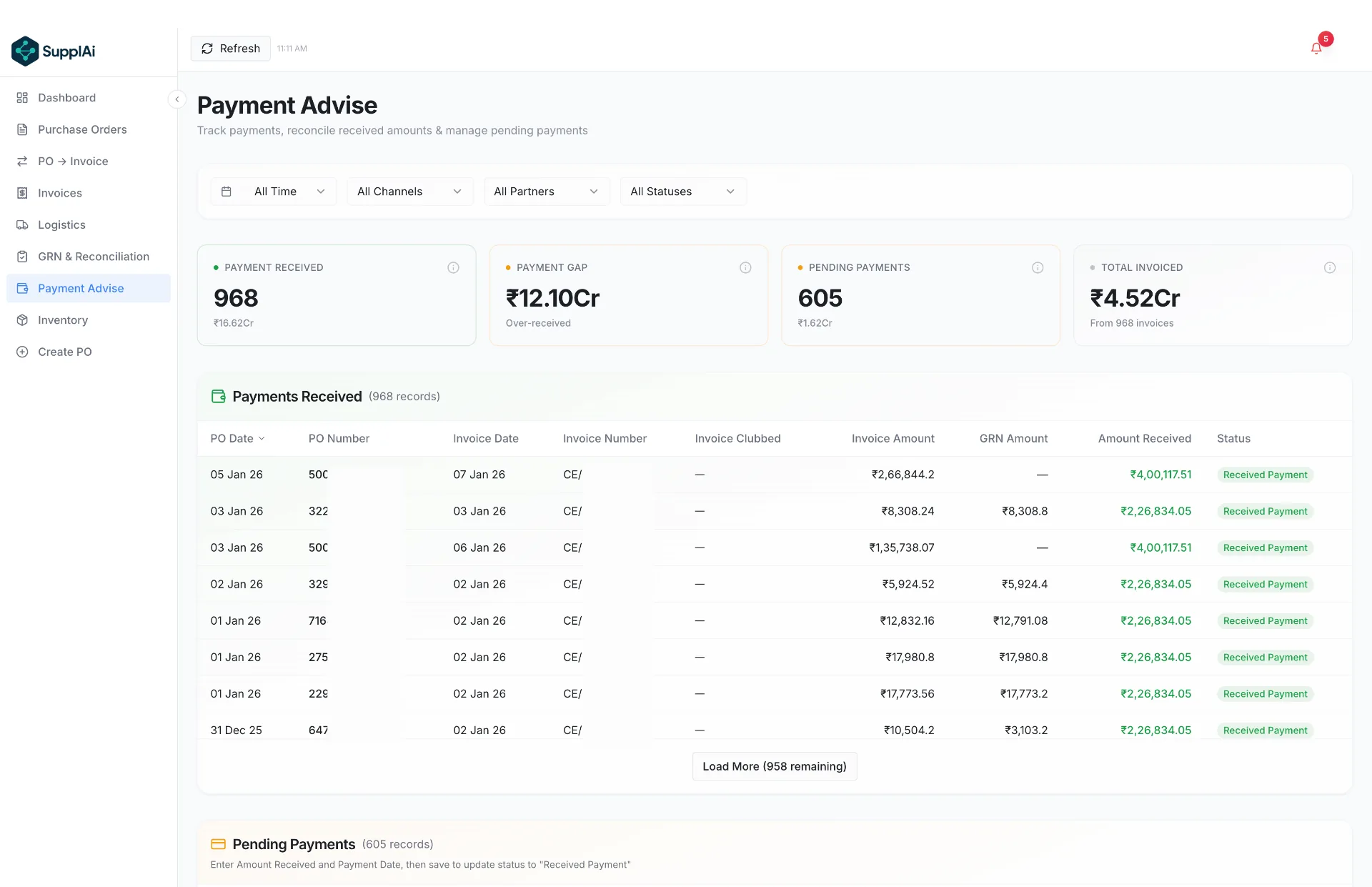Click invoice amount ₹10,504.2

908,730
